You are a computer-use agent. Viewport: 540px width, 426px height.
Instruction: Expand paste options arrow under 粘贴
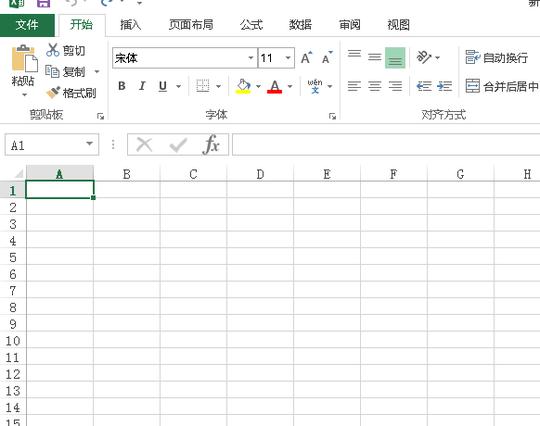pos(24,94)
